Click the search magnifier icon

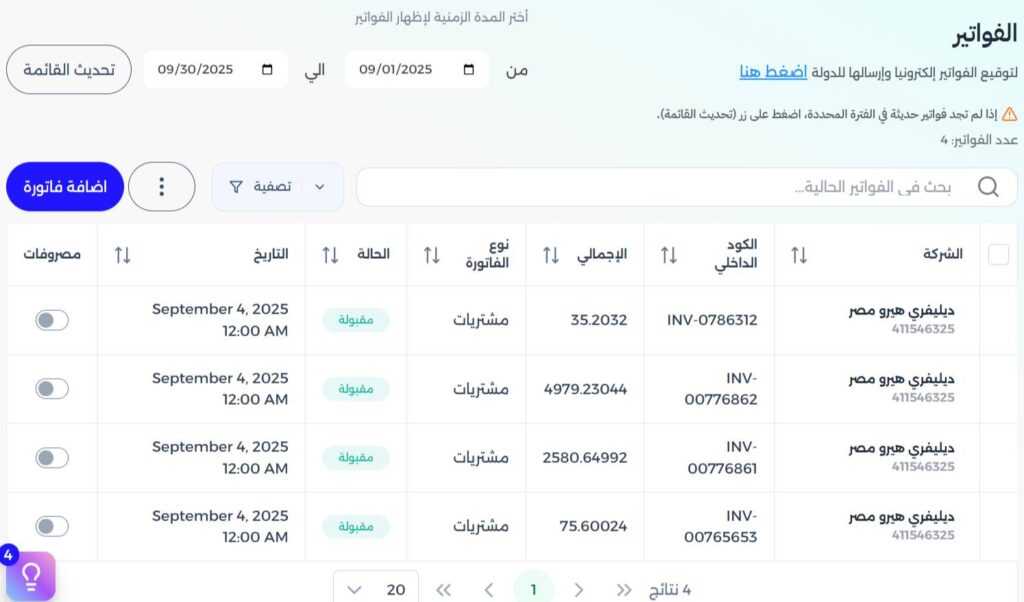tap(988, 187)
